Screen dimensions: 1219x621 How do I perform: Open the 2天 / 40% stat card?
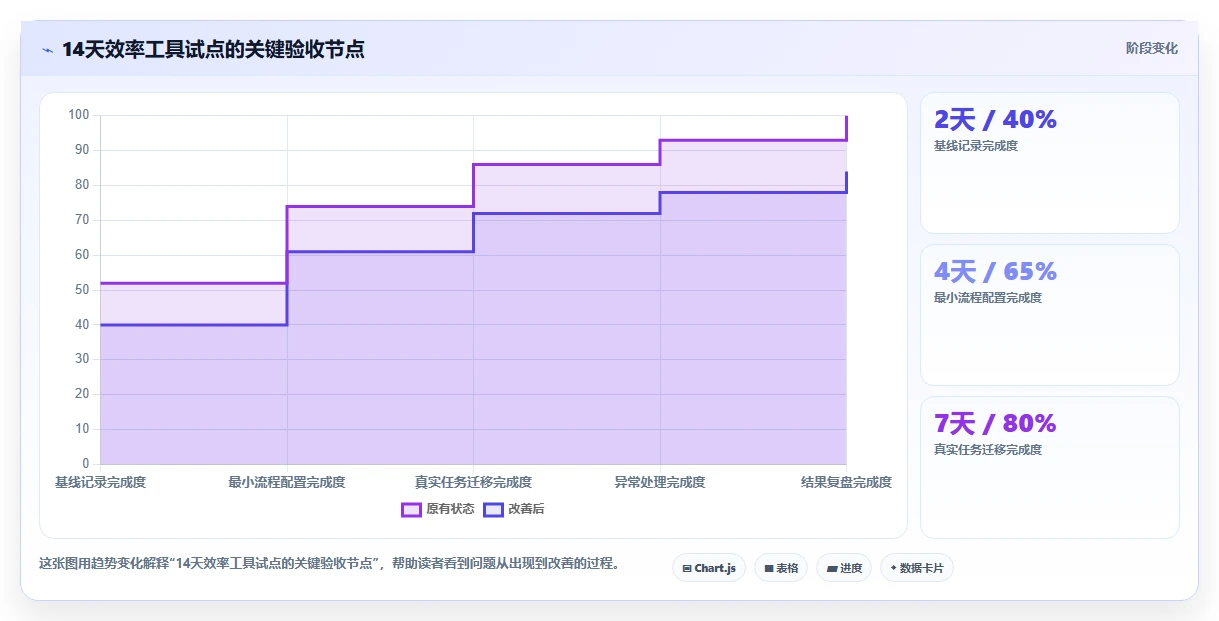(1049, 163)
